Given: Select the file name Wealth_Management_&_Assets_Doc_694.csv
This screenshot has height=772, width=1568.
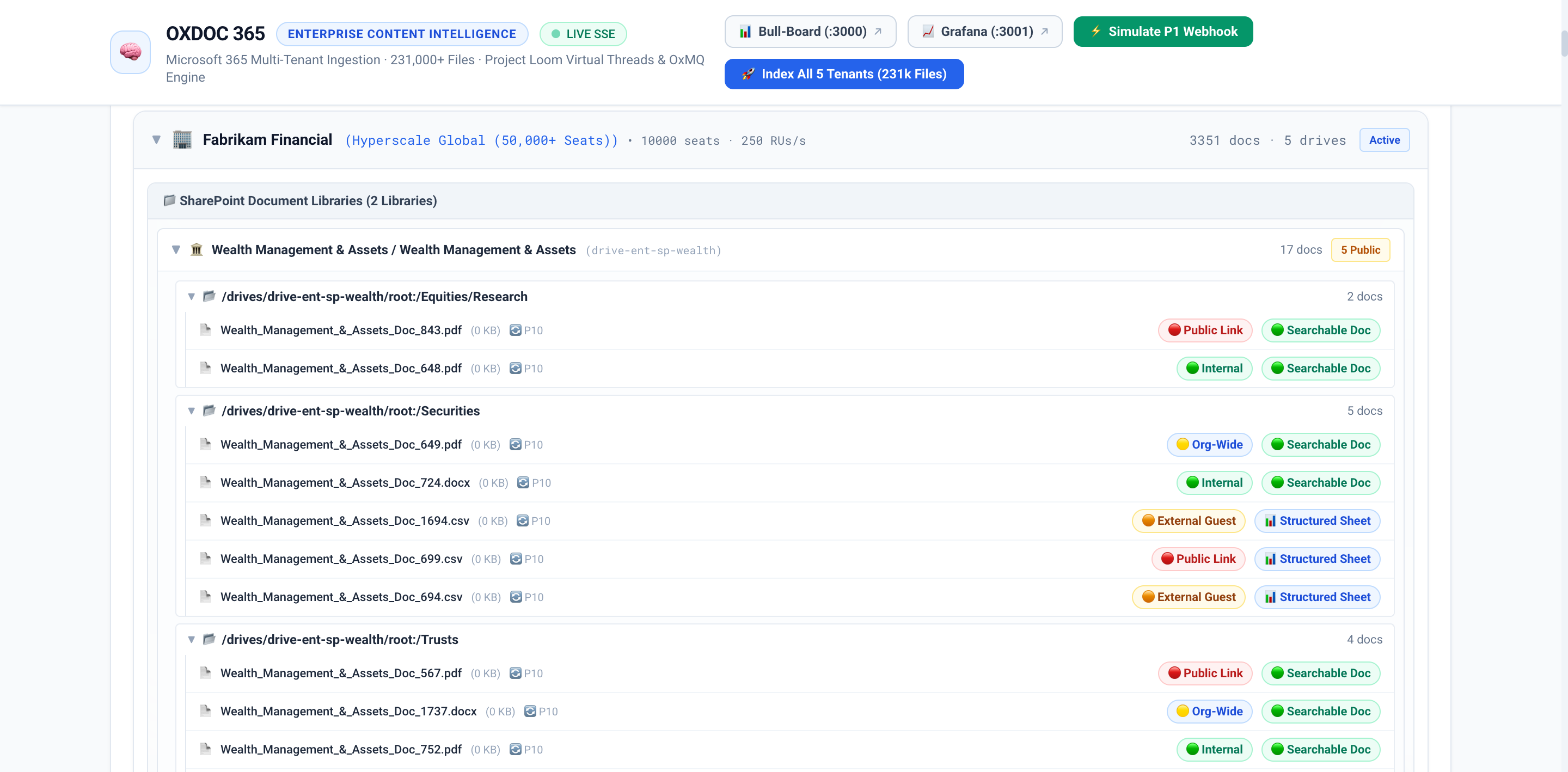Looking at the screenshot, I should click(341, 597).
